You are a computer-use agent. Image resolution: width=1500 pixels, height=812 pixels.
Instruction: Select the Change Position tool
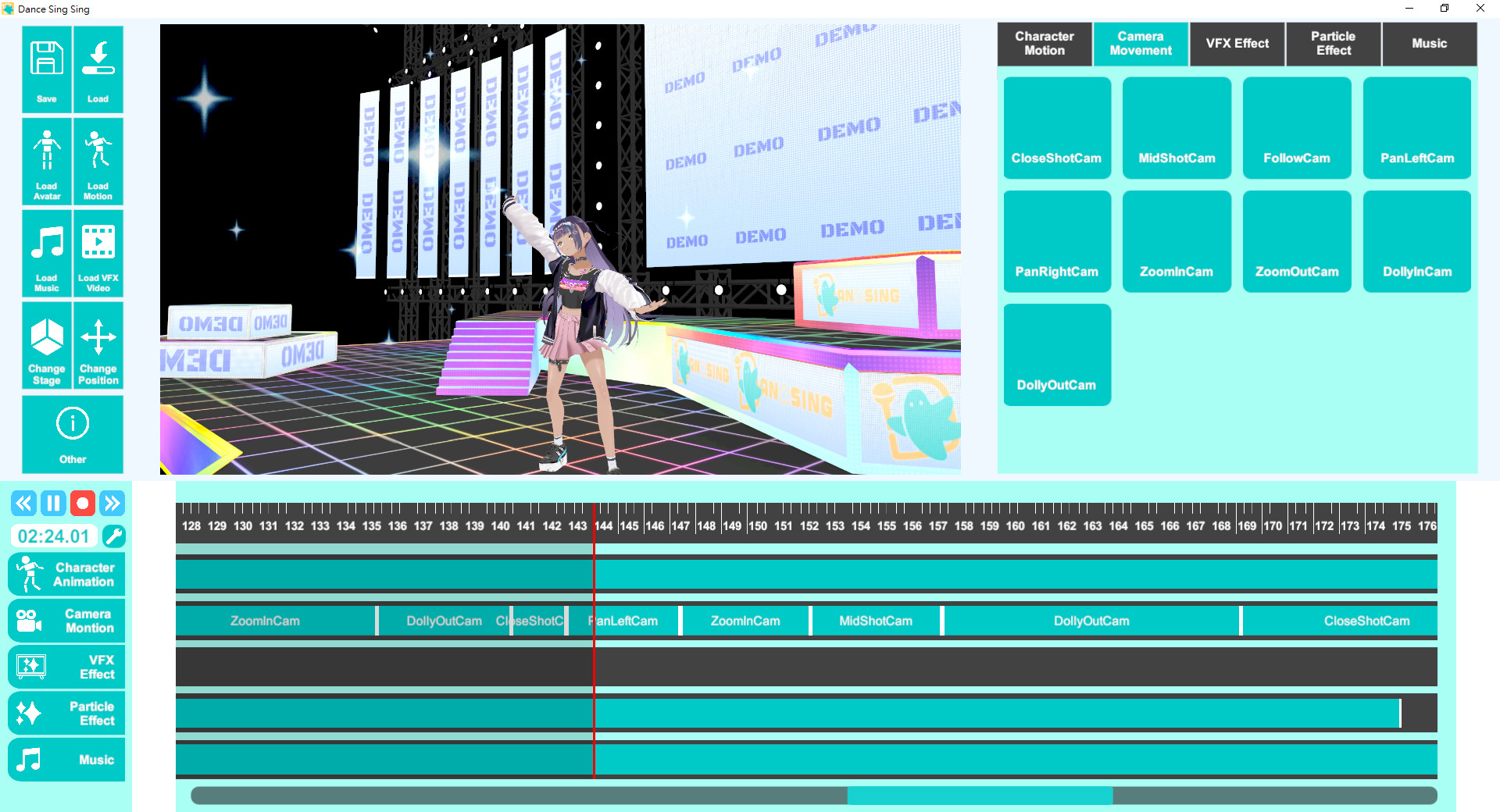tap(98, 345)
